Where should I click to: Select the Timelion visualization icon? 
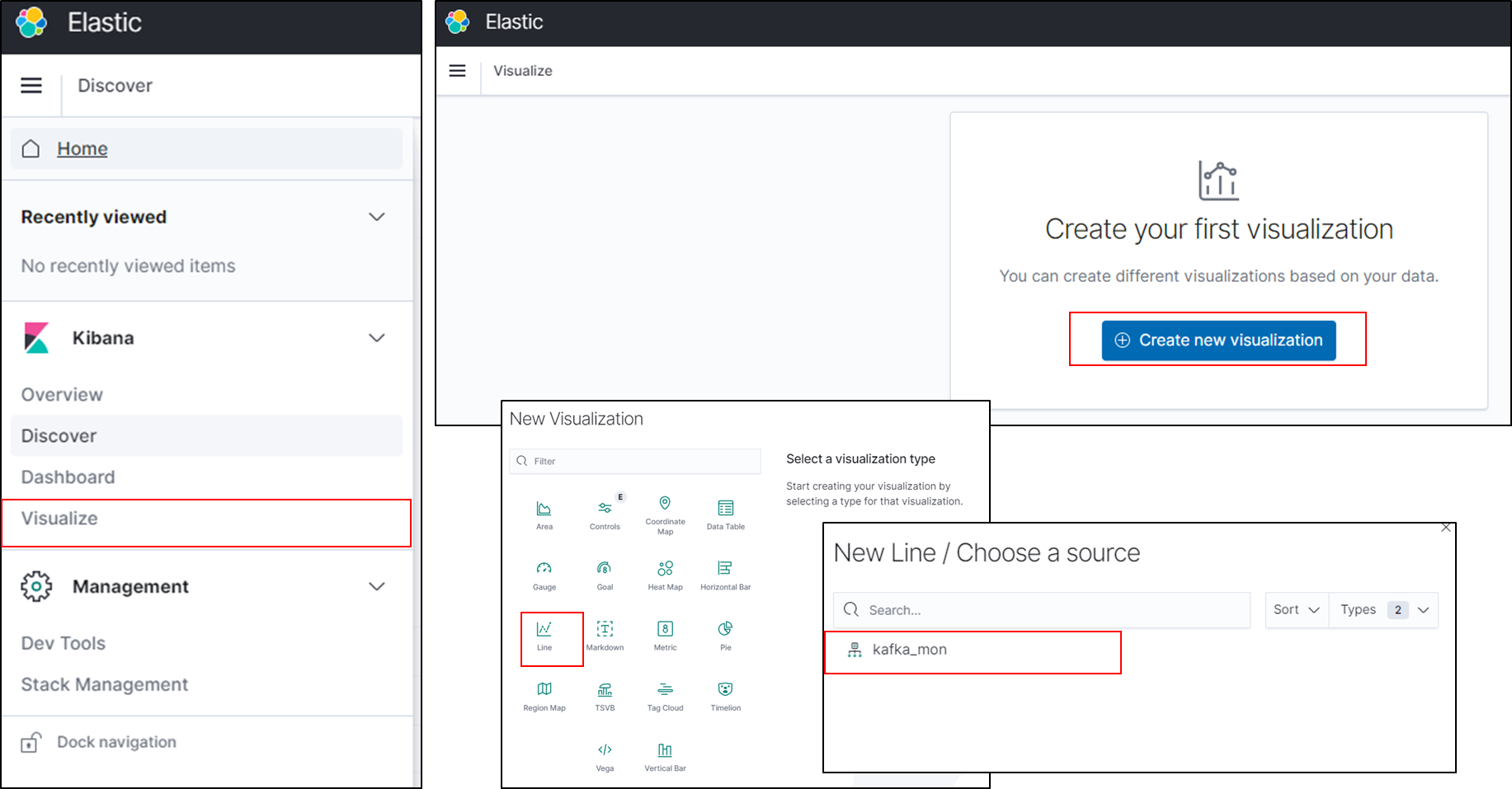tap(725, 695)
